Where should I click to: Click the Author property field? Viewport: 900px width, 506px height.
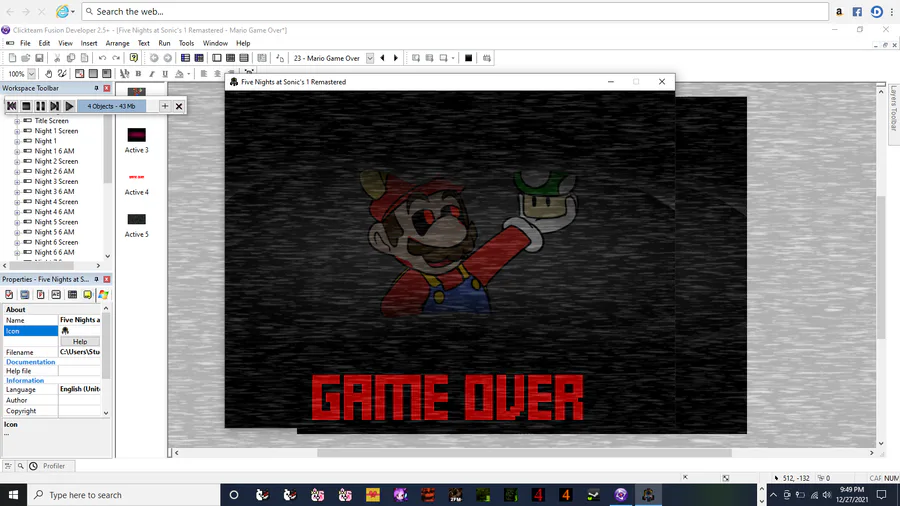[80, 400]
